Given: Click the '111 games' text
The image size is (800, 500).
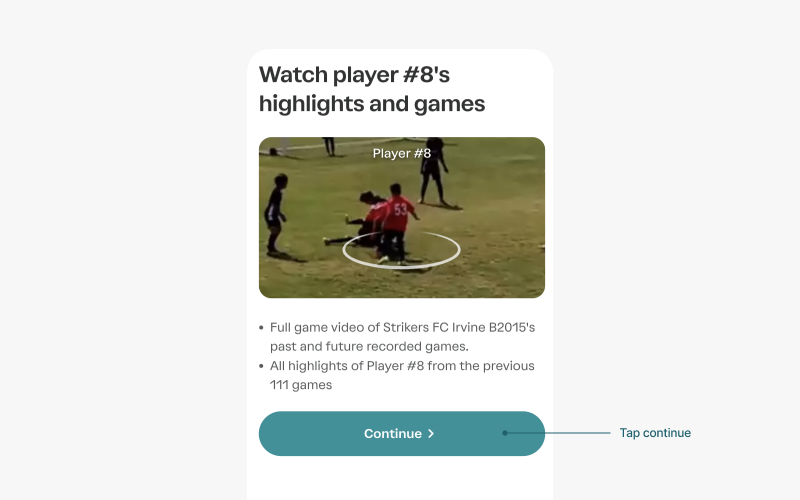Looking at the screenshot, I should [301, 385].
